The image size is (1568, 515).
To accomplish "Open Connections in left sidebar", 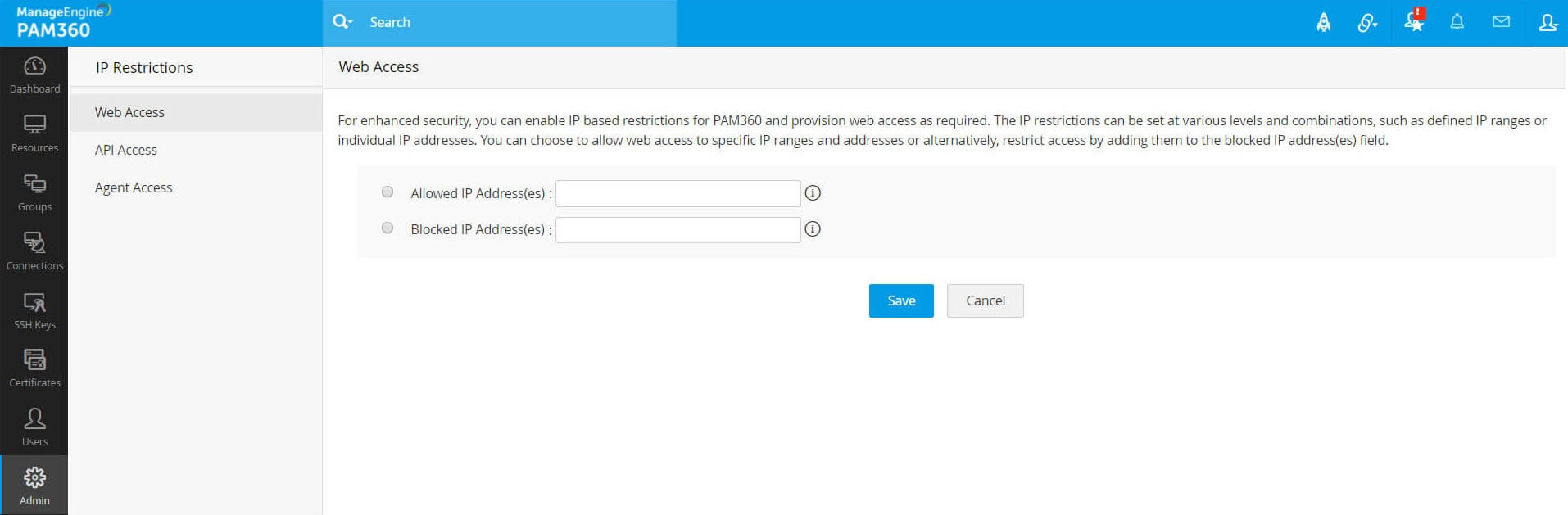I will [34, 243].
